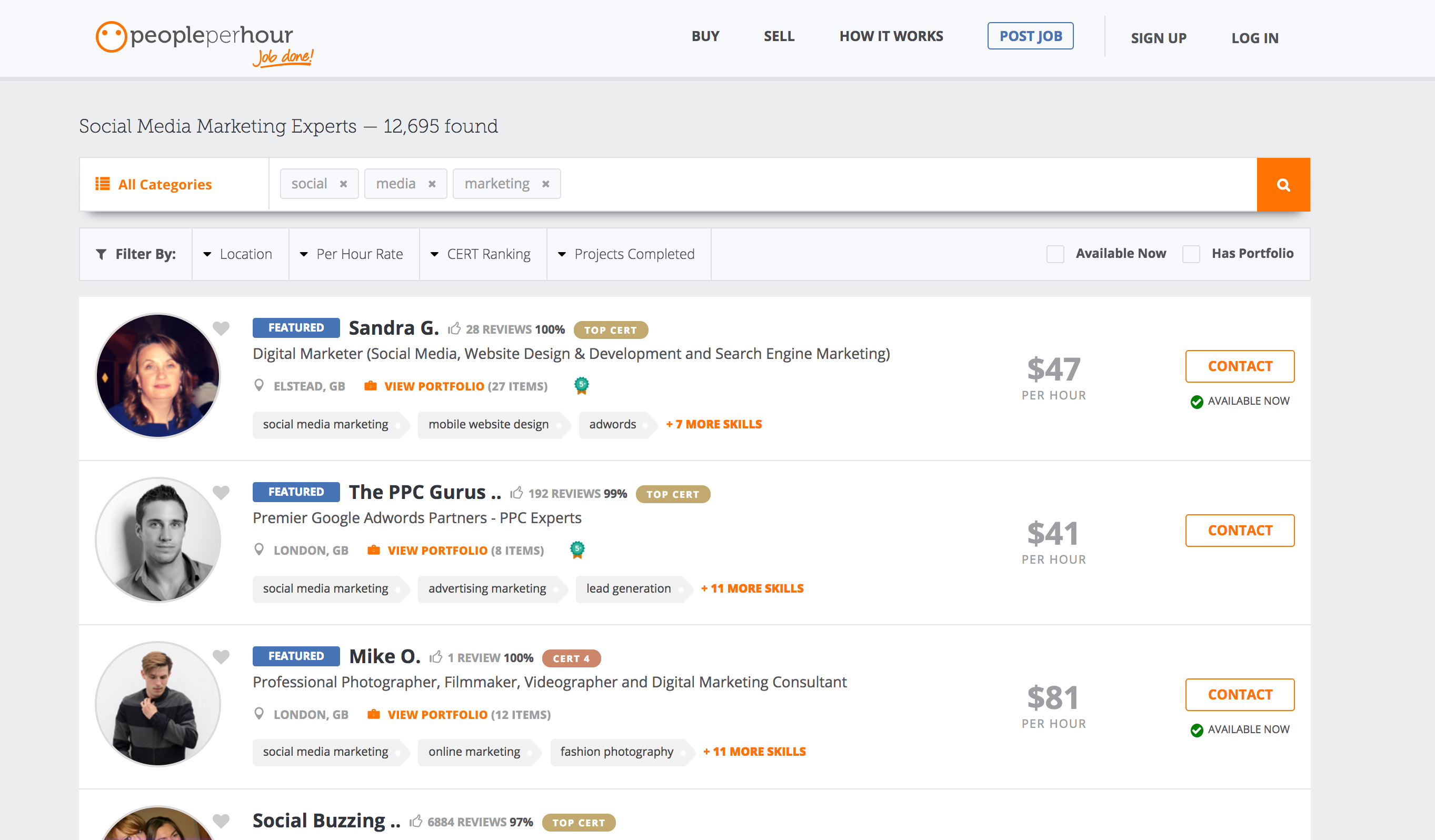1435x840 pixels.
Task: Contact The PPC Gurus
Action: pos(1240,530)
